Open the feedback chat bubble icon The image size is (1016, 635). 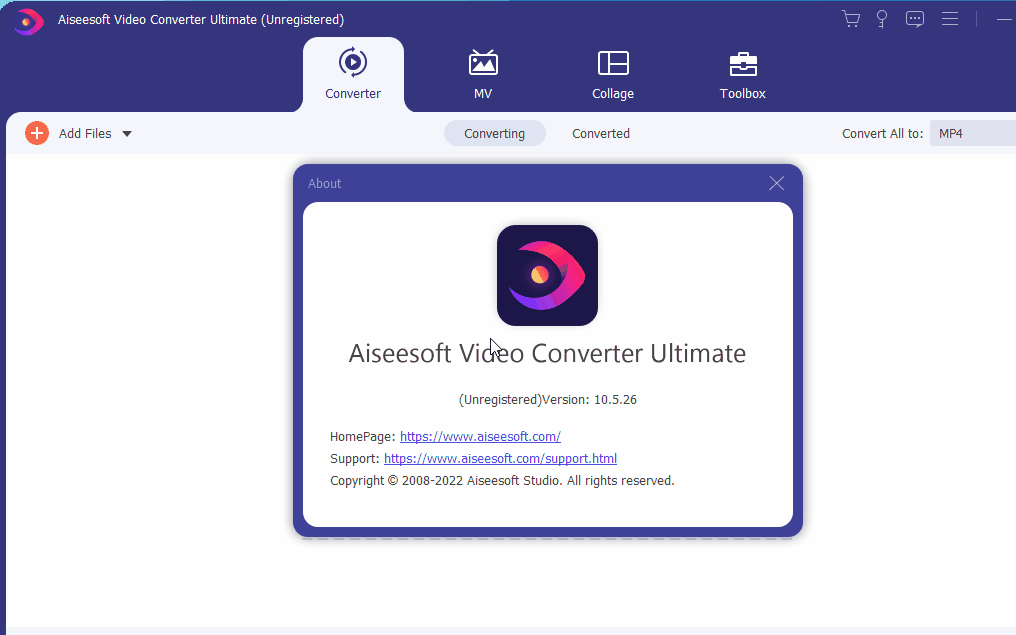[915, 19]
